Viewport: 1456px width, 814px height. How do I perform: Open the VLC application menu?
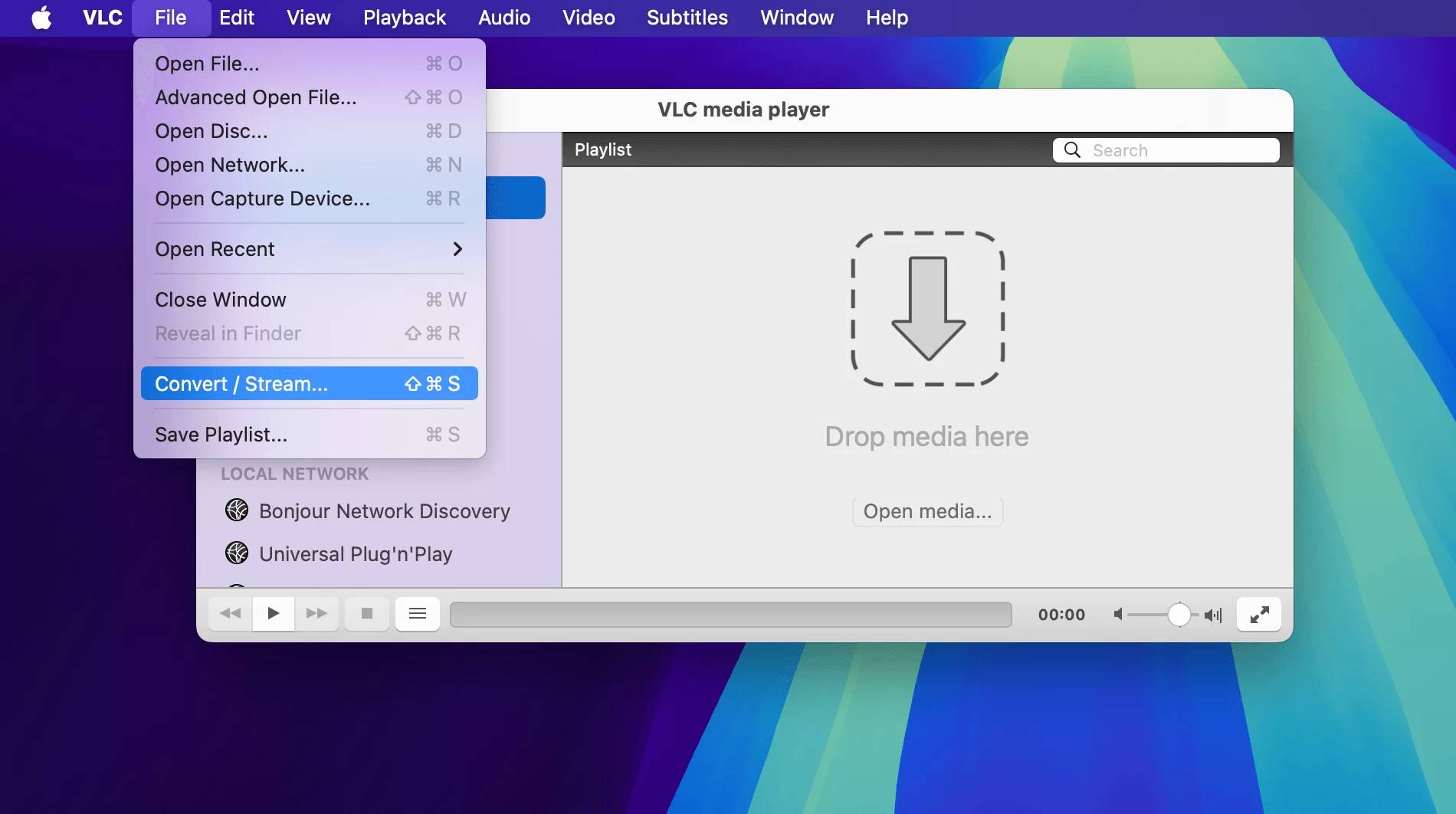click(x=103, y=18)
